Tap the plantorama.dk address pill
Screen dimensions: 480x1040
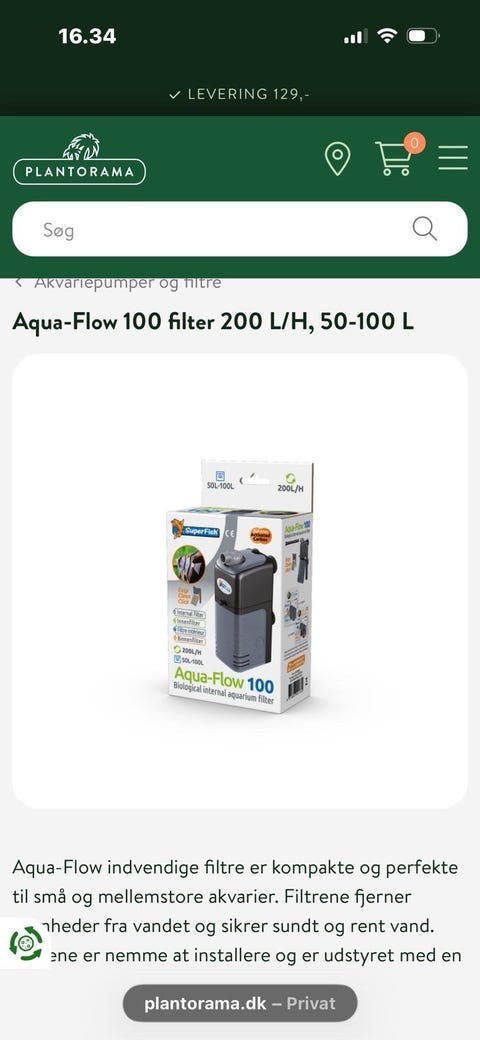pos(239,1004)
